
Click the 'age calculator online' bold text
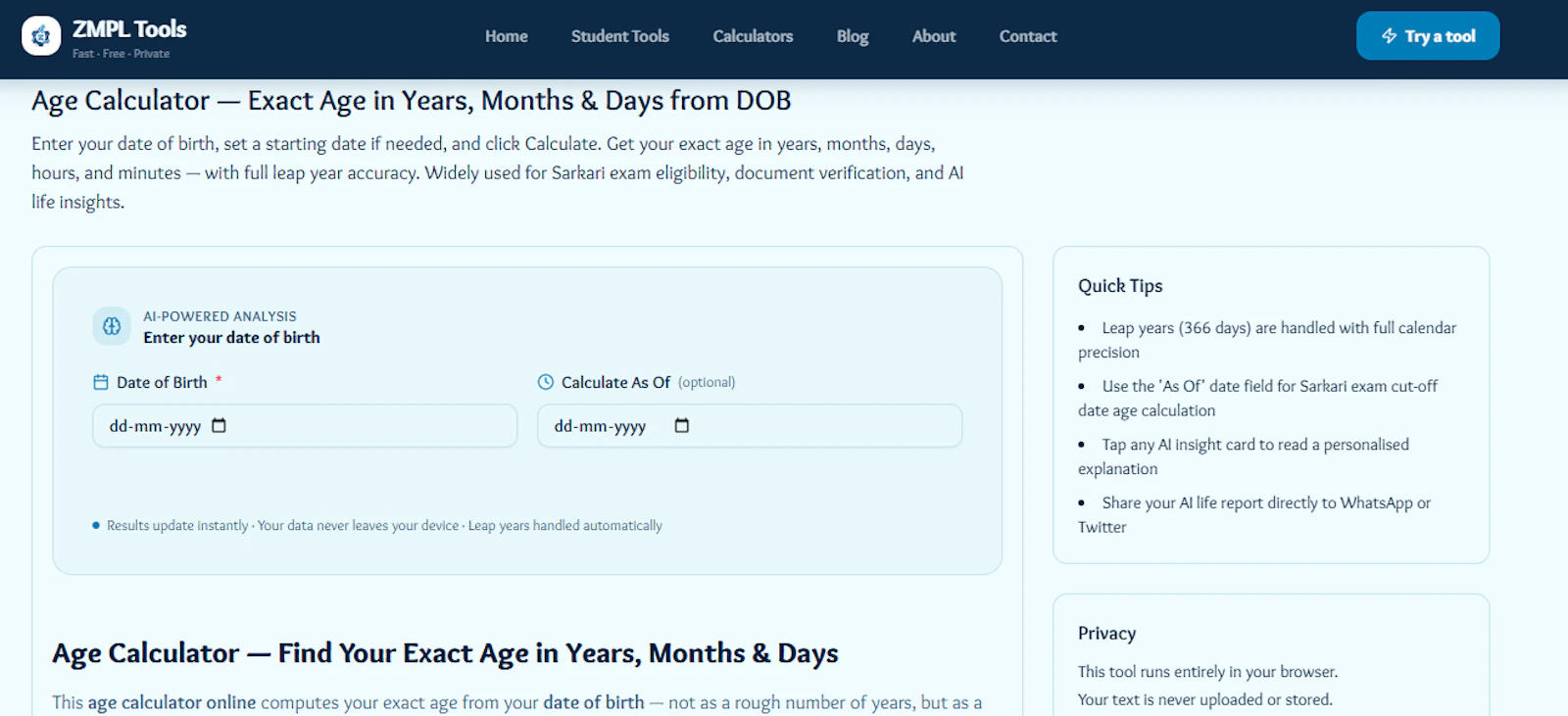coord(171,702)
